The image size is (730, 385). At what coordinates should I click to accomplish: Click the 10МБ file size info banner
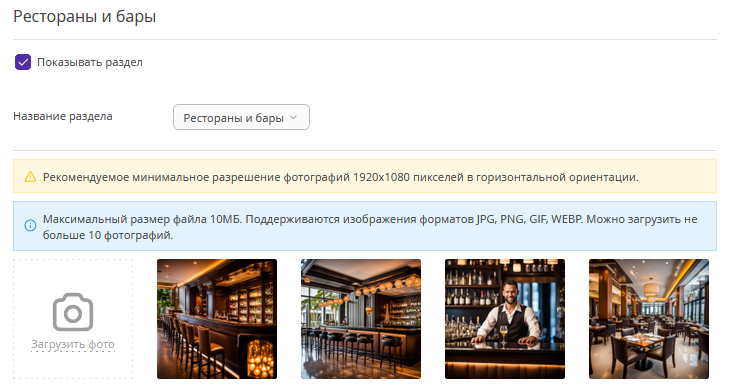(x=365, y=226)
